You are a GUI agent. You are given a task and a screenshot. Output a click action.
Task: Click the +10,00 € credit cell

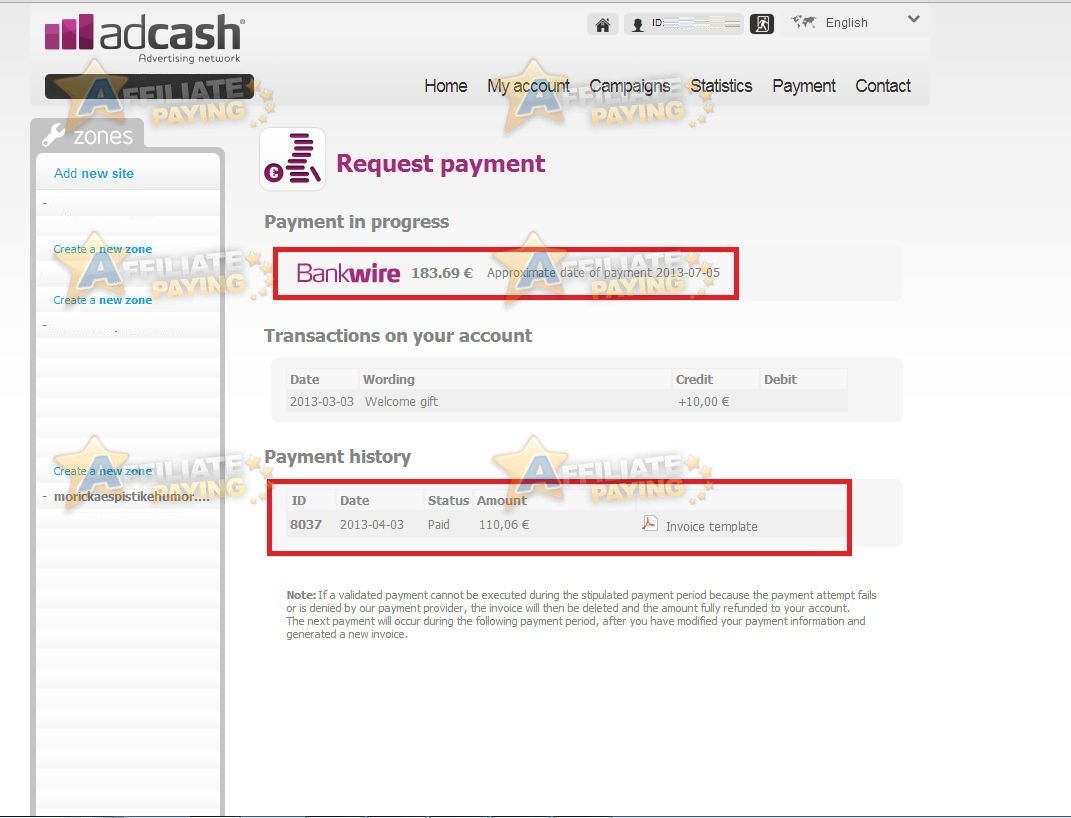click(x=704, y=401)
